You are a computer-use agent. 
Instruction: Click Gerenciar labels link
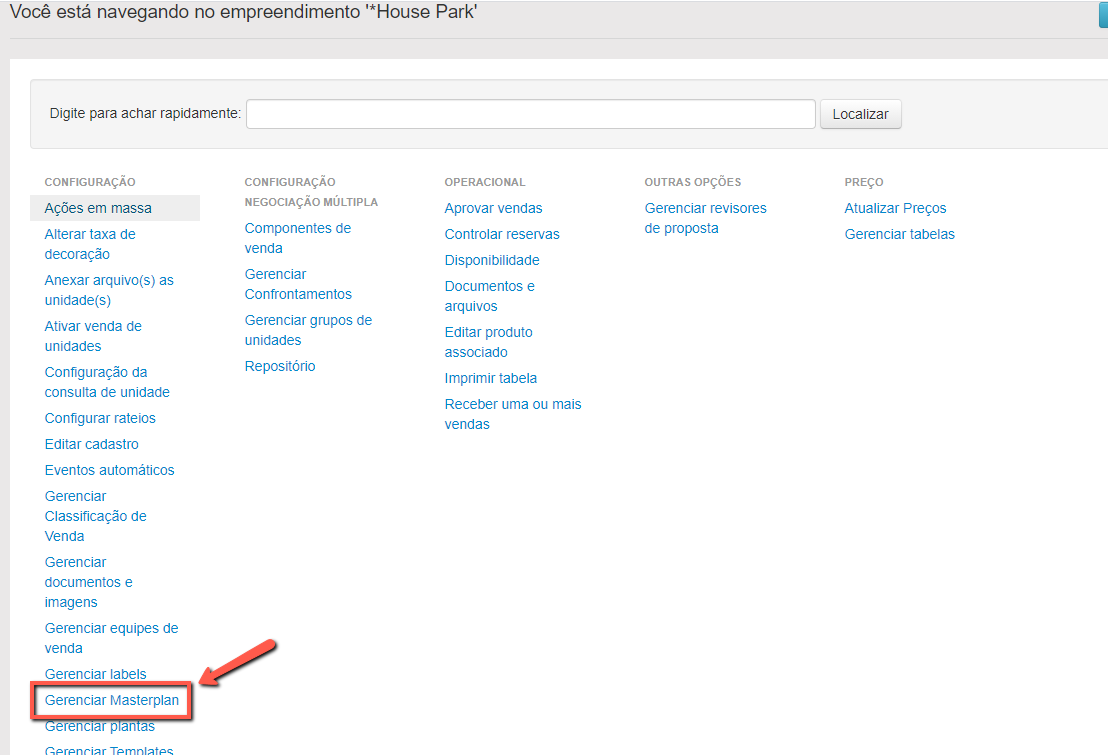(x=95, y=674)
